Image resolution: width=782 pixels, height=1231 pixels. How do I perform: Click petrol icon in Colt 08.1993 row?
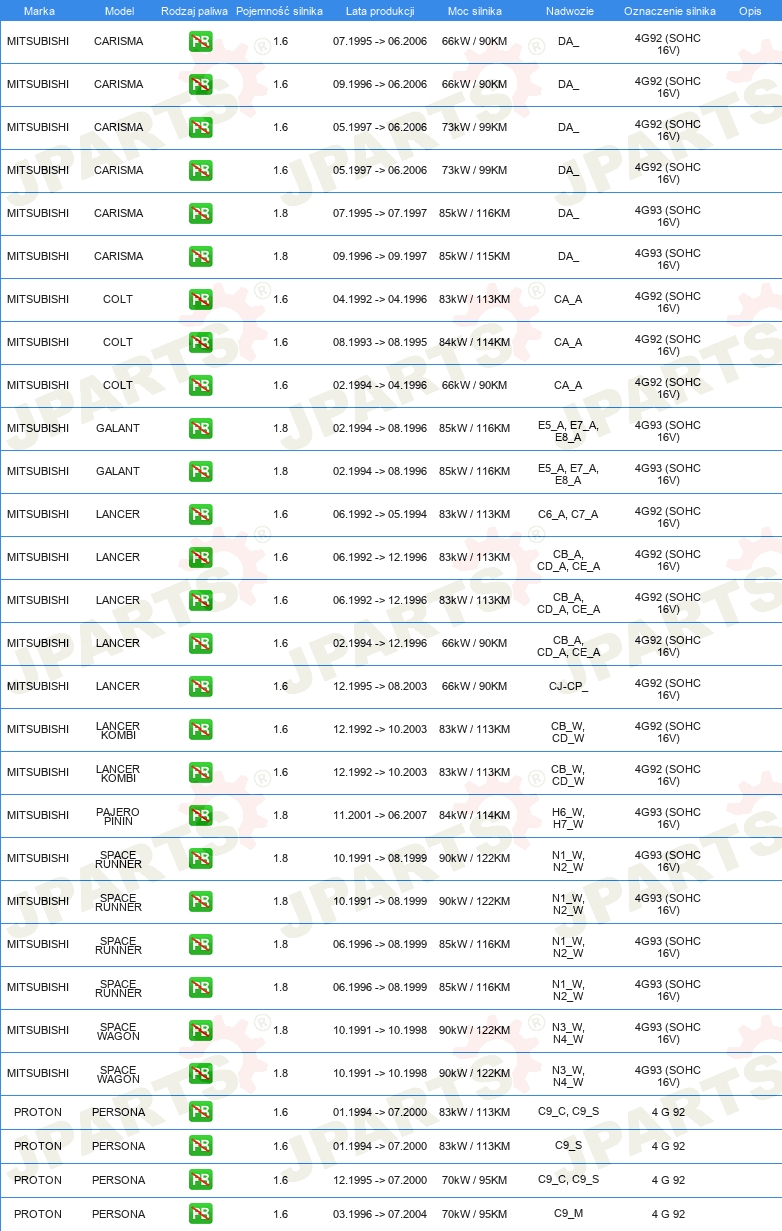(200, 343)
